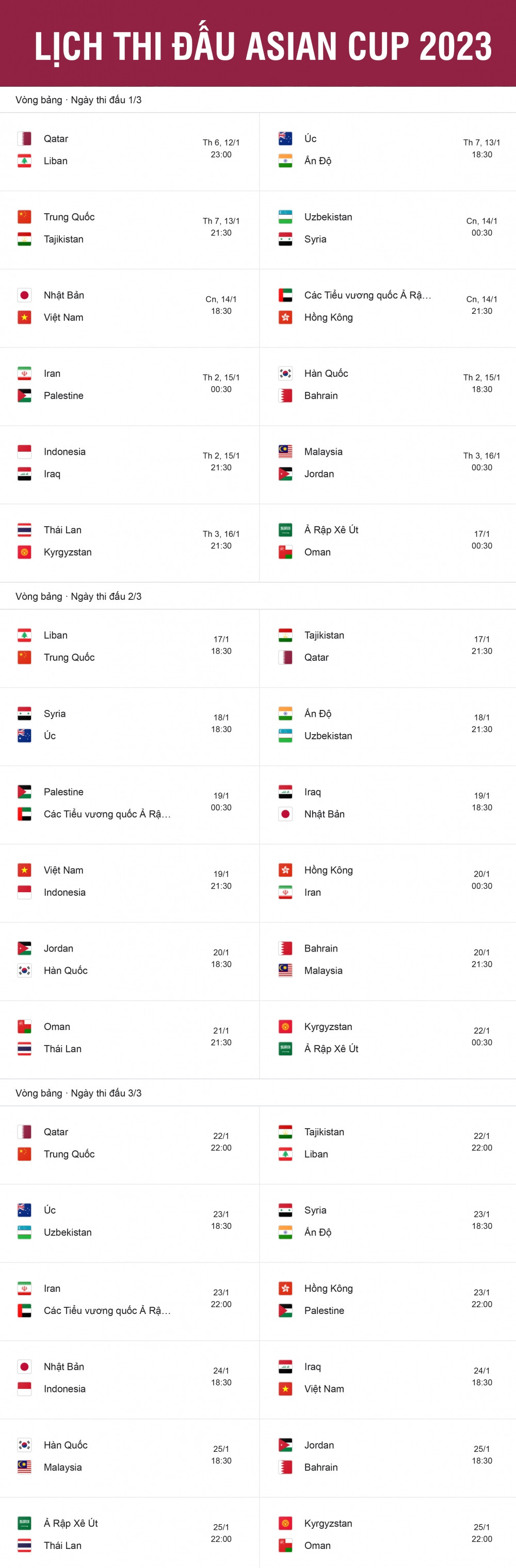This screenshot has height=1568, width=516.
Task: Click the Ngày thi đấu 1/3 section header
Action: tap(78, 100)
